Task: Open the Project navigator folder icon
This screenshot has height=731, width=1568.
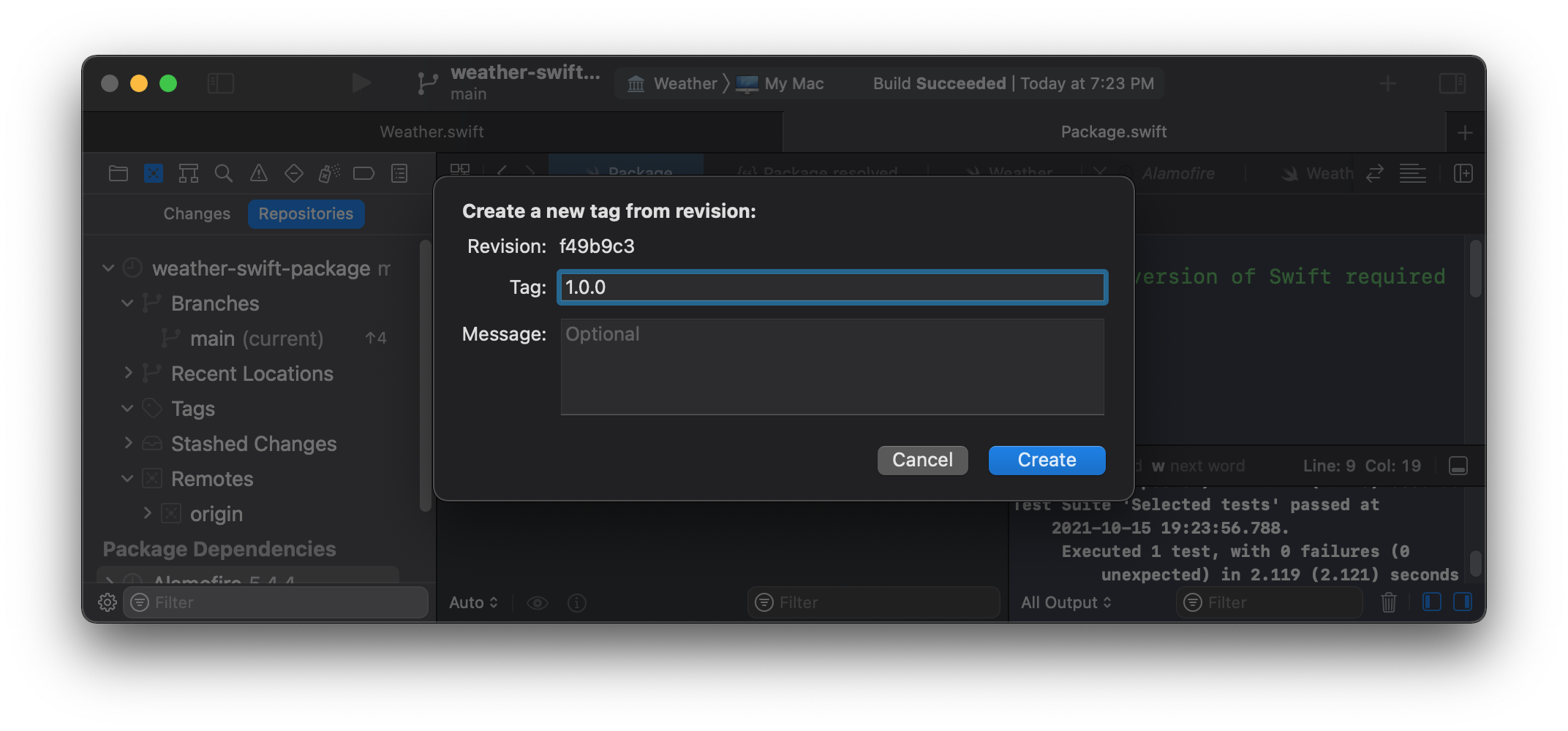Action: [118, 173]
